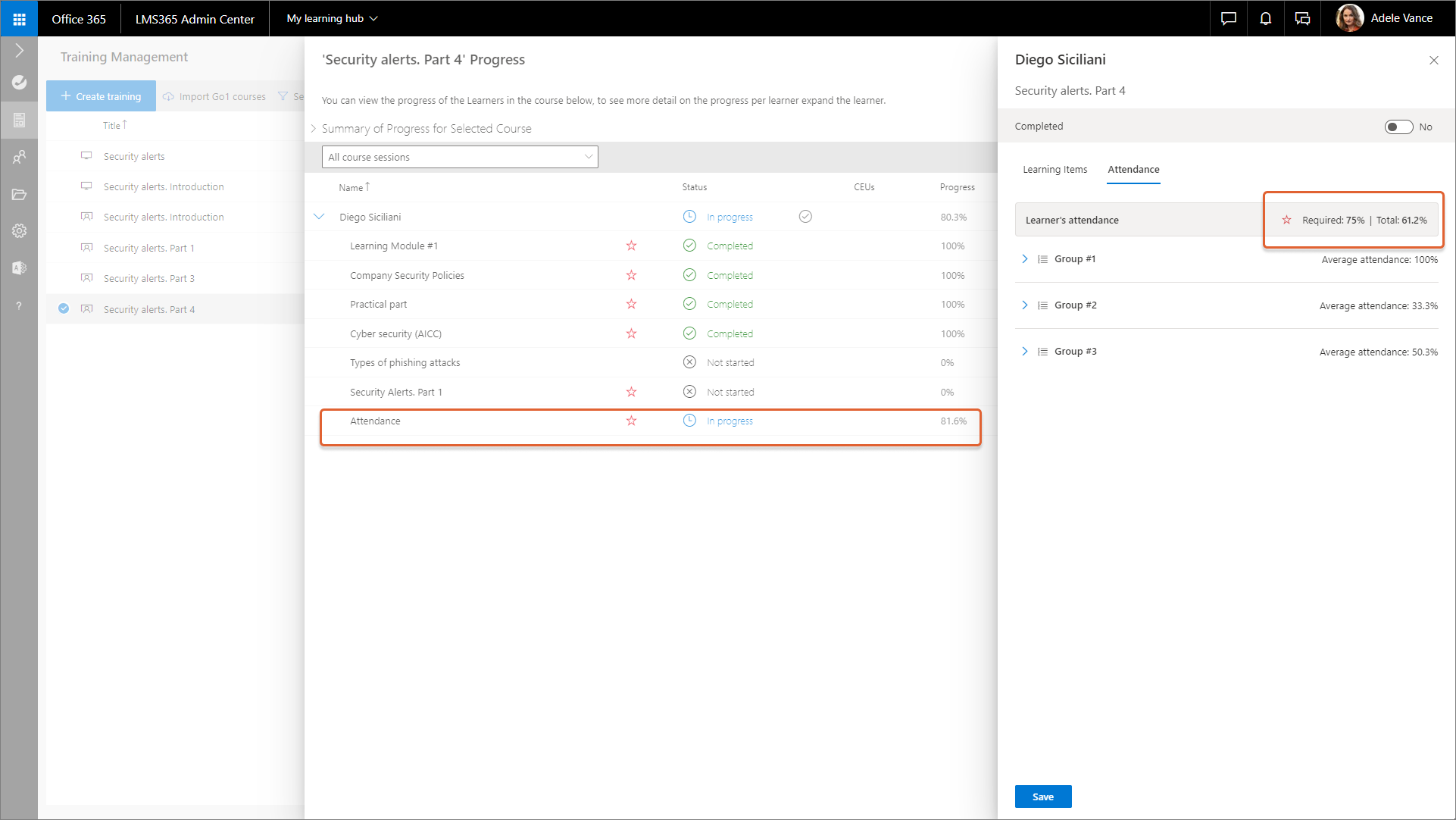Open the settings gear in left sidebar
This screenshot has width=1456, height=820.
[x=19, y=230]
